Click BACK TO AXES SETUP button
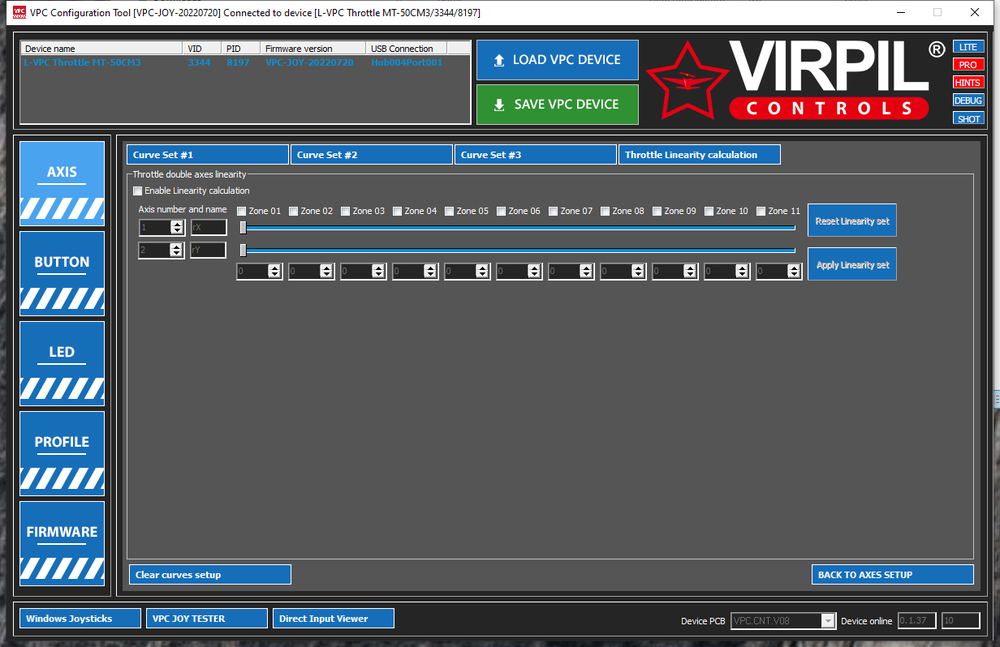The height and width of the screenshot is (647, 1000). tap(892, 575)
